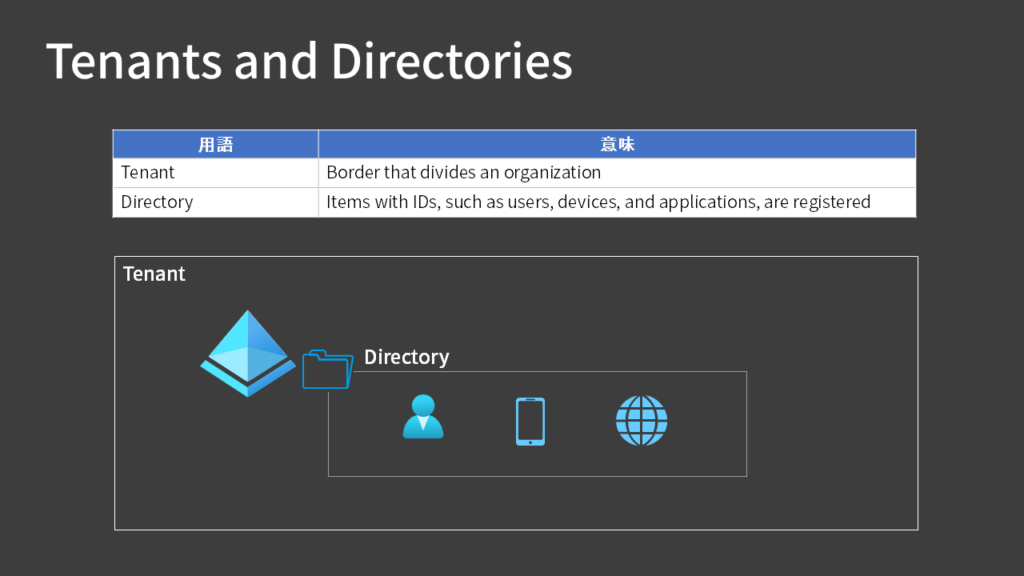Toggle highlight on the 用語 header cell
This screenshot has height=576, width=1024.
pyautogui.click(x=215, y=143)
